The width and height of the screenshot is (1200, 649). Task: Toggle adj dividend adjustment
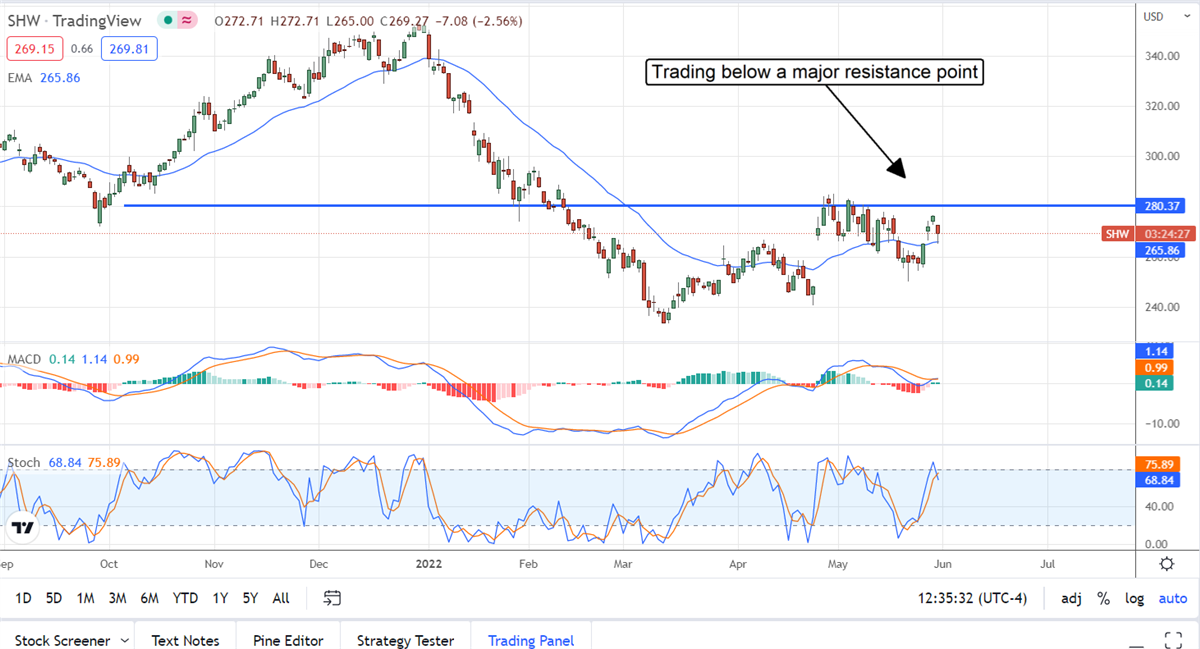coord(1071,598)
